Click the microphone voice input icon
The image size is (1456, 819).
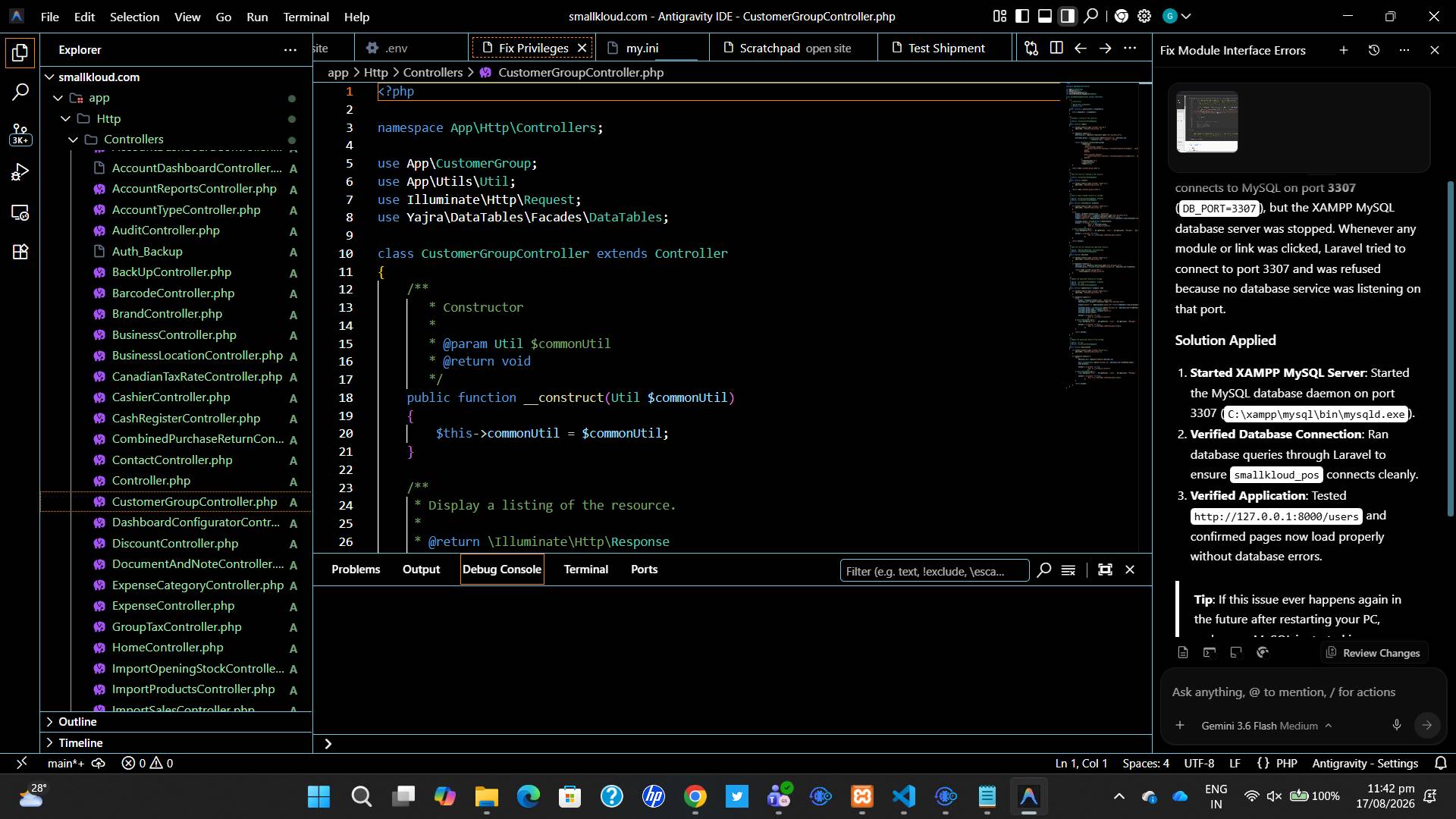tap(1396, 725)
